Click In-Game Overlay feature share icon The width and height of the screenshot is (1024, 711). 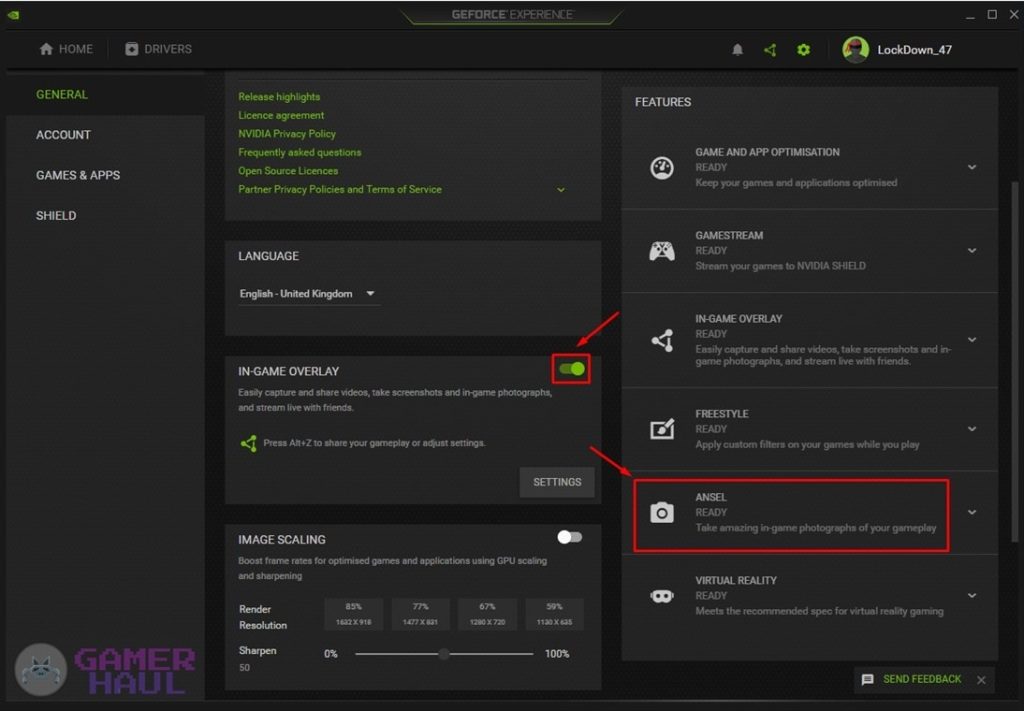662,340
